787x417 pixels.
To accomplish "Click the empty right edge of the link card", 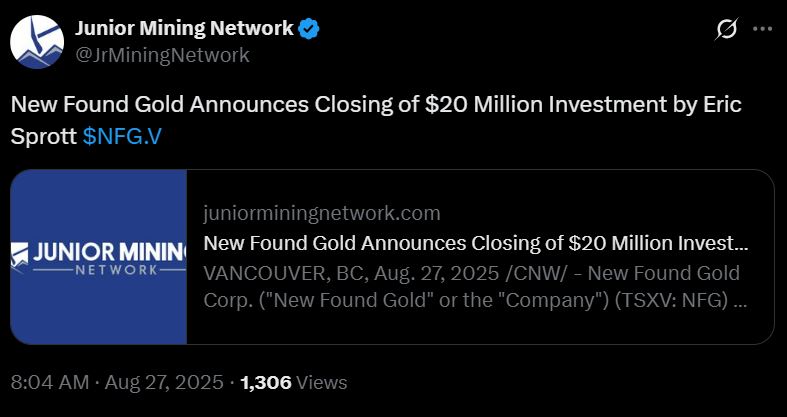I will click(x=762, y=320).
